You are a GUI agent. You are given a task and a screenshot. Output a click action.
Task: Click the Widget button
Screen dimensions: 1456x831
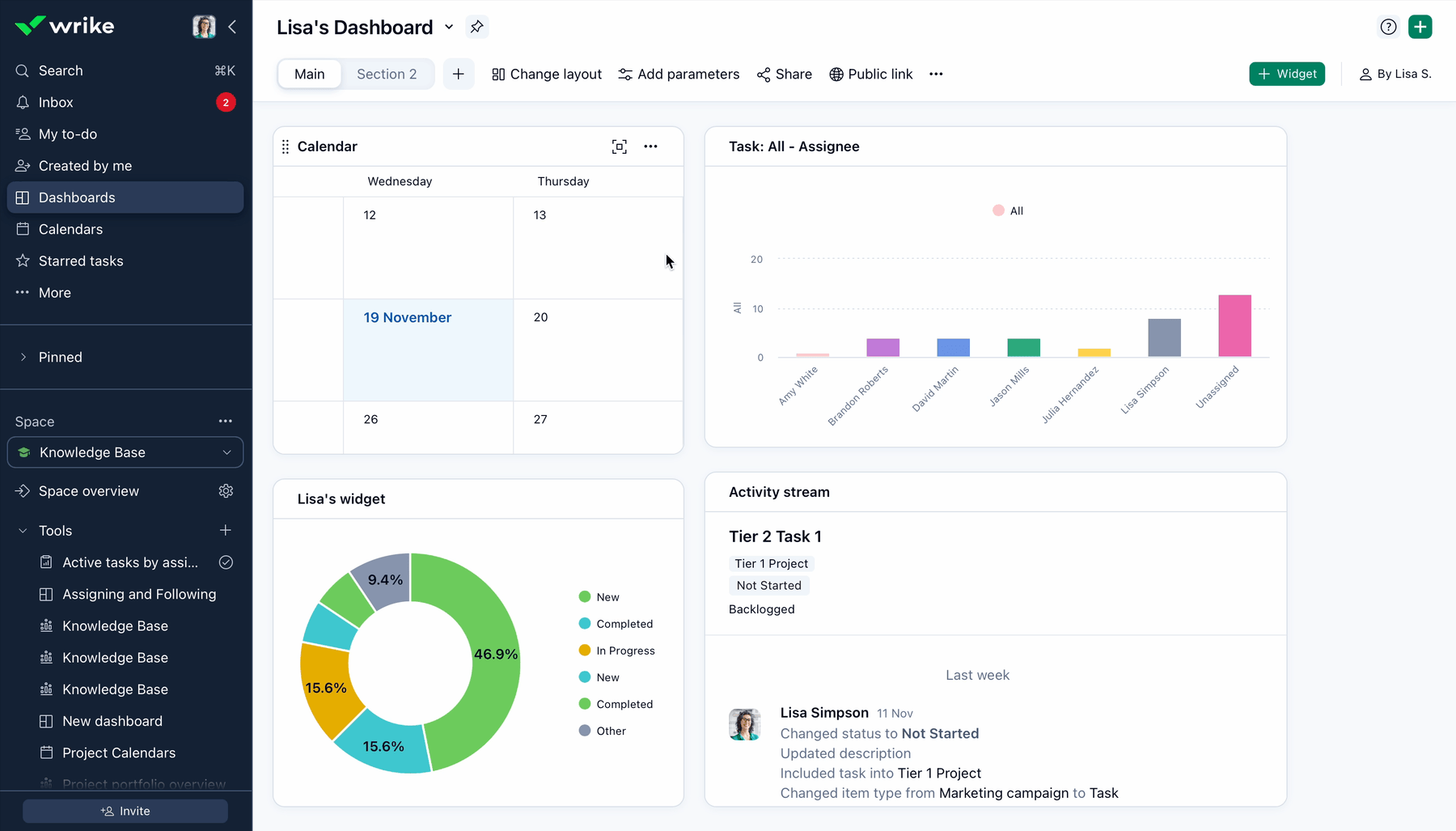pos(1286,74)
